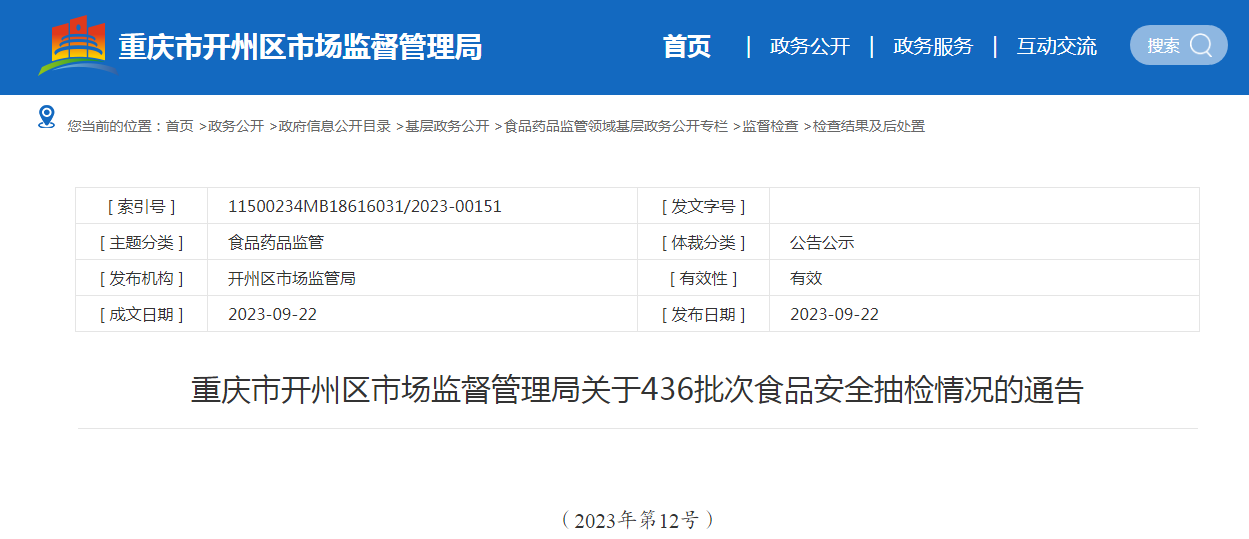Screen dimensions: 1249x539
Task: Go to 政务公开 in breadcrumb
Action: click(x=236, y=126)
